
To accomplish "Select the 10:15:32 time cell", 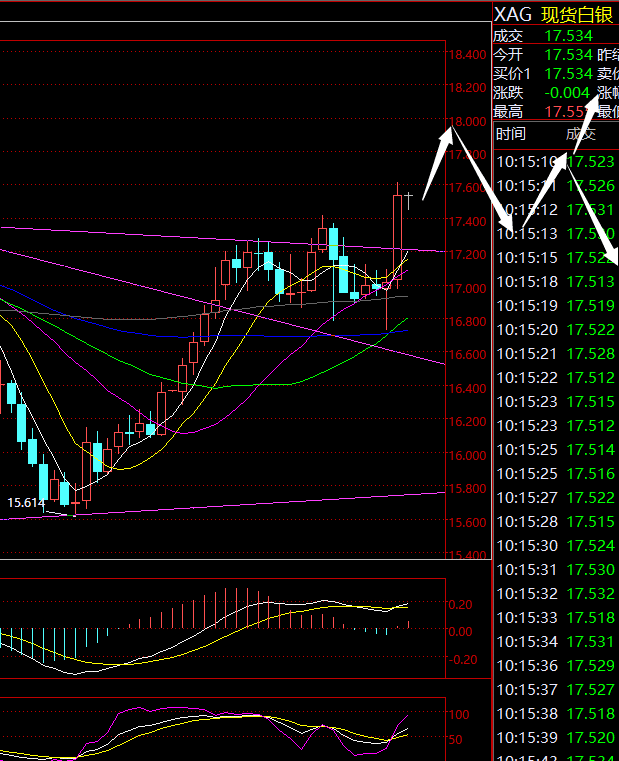I will point(527,594).
